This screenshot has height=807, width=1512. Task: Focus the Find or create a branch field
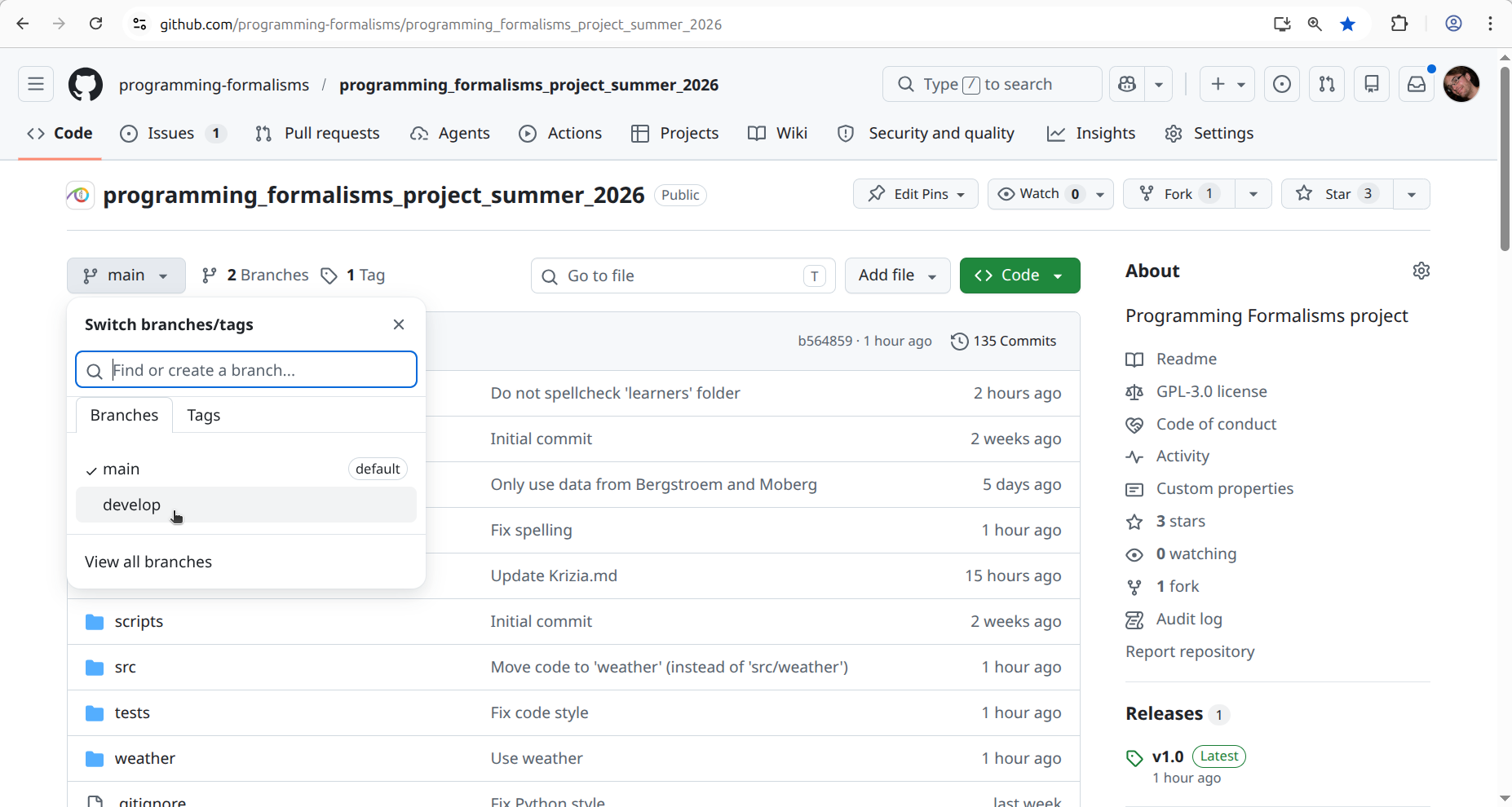[246, 370]
